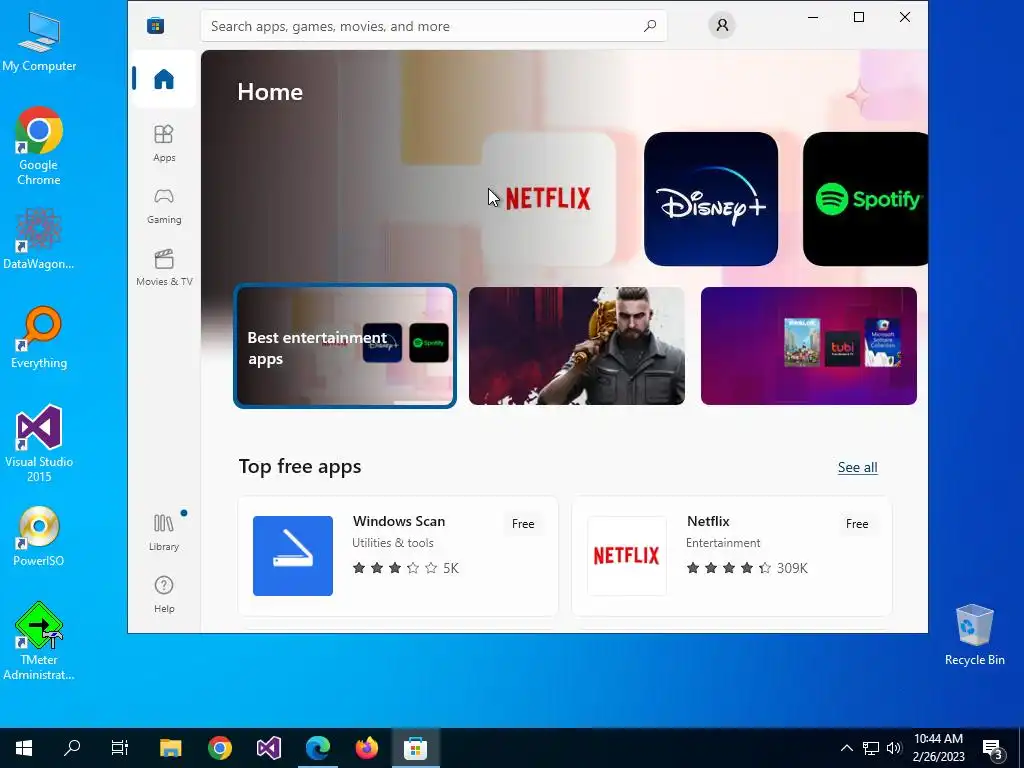The height and width of the screenshot is (768, 1024).
Task: Click the Netflix title in Top free apps
Action: coord(708,521)
